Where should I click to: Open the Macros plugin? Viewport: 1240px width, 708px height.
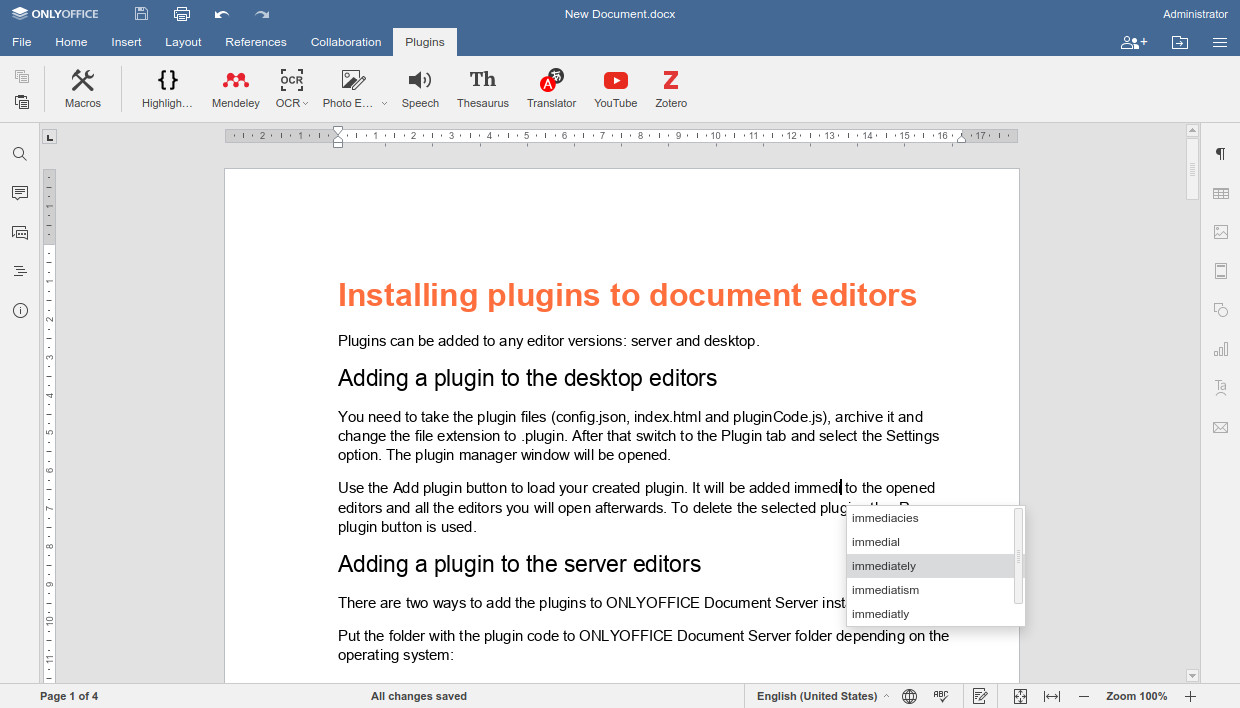83,89
